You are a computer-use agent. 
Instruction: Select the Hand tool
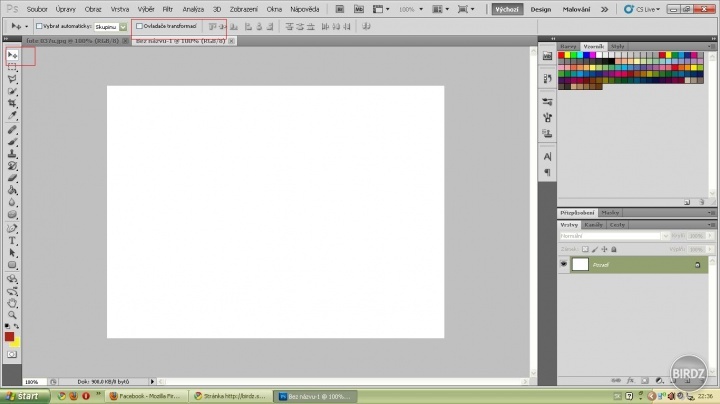pyautogui.click(x=12, y=303)
